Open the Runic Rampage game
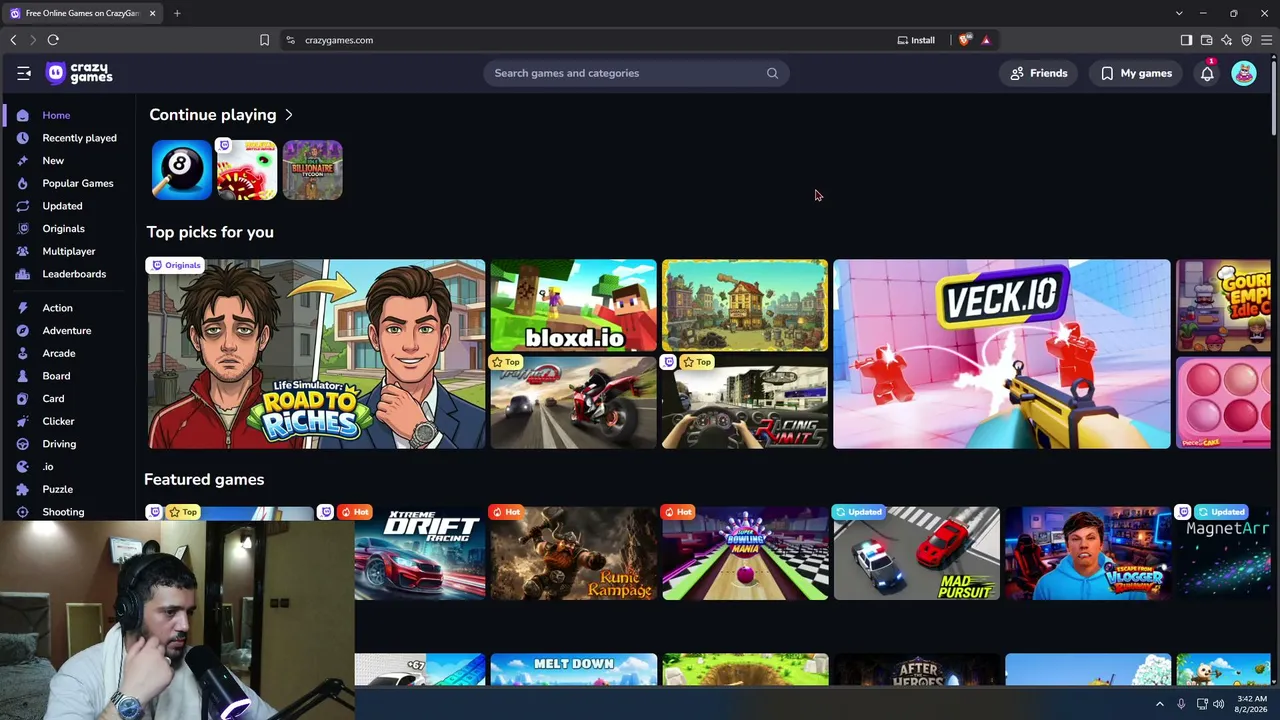Viewport: 1280px width, 720px height. pyautogui.click(x=573, y=553)
